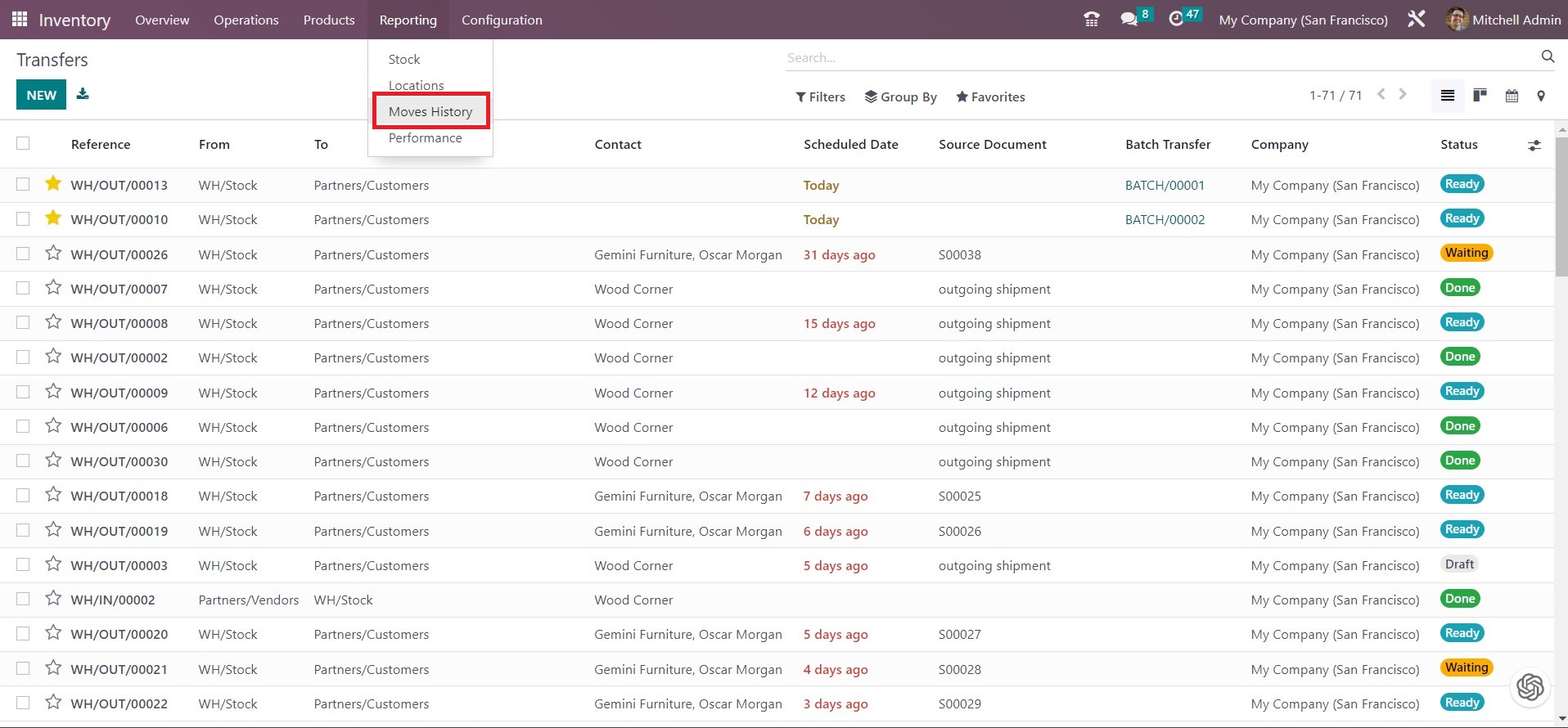This screenshot has width=1568, height=728.
Task: Click the debug tools wrench icon
Action: click(x=1417, y=20)
